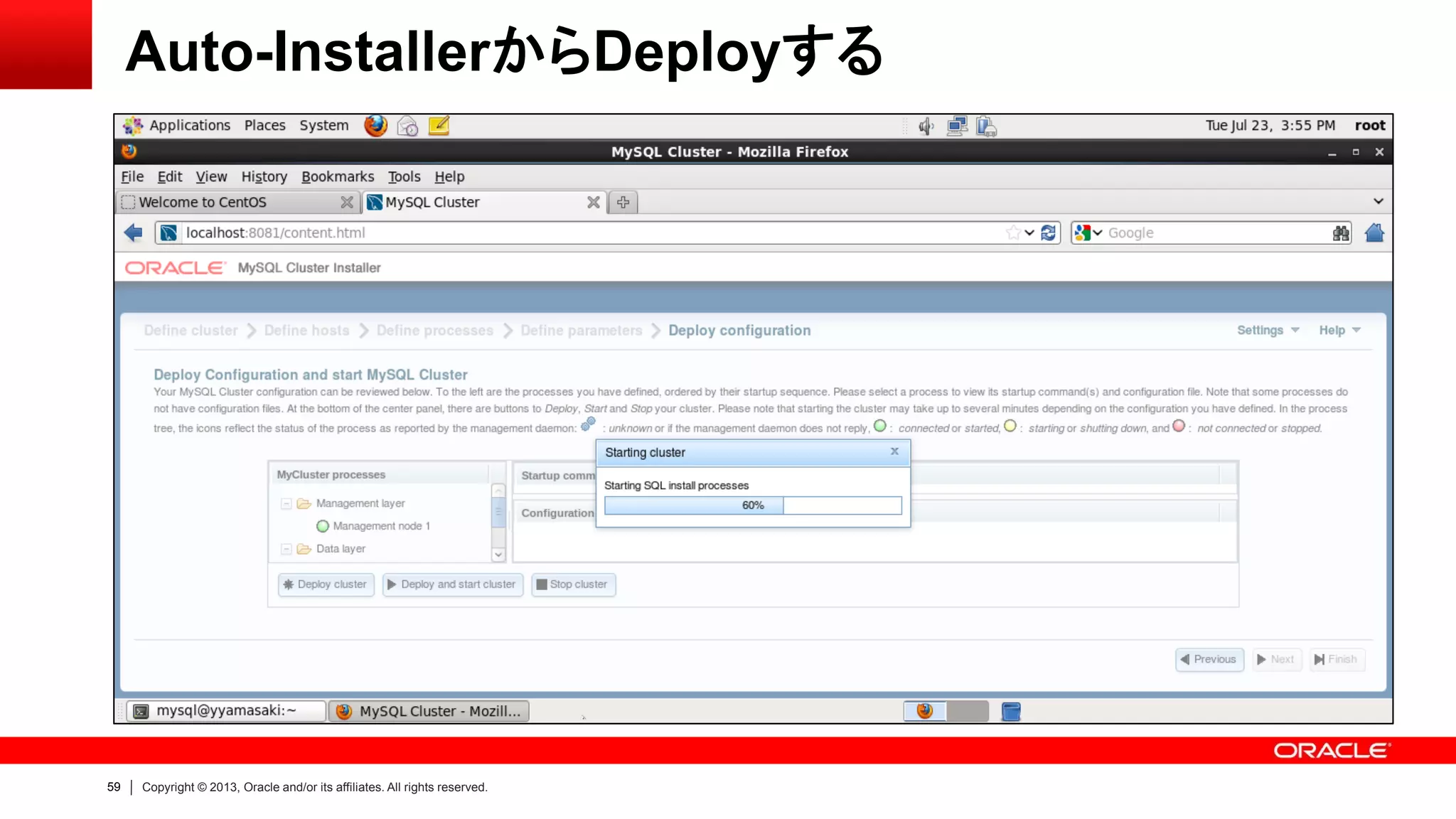
Task: Click the volume speaker icon in panel
Action: 926,127
